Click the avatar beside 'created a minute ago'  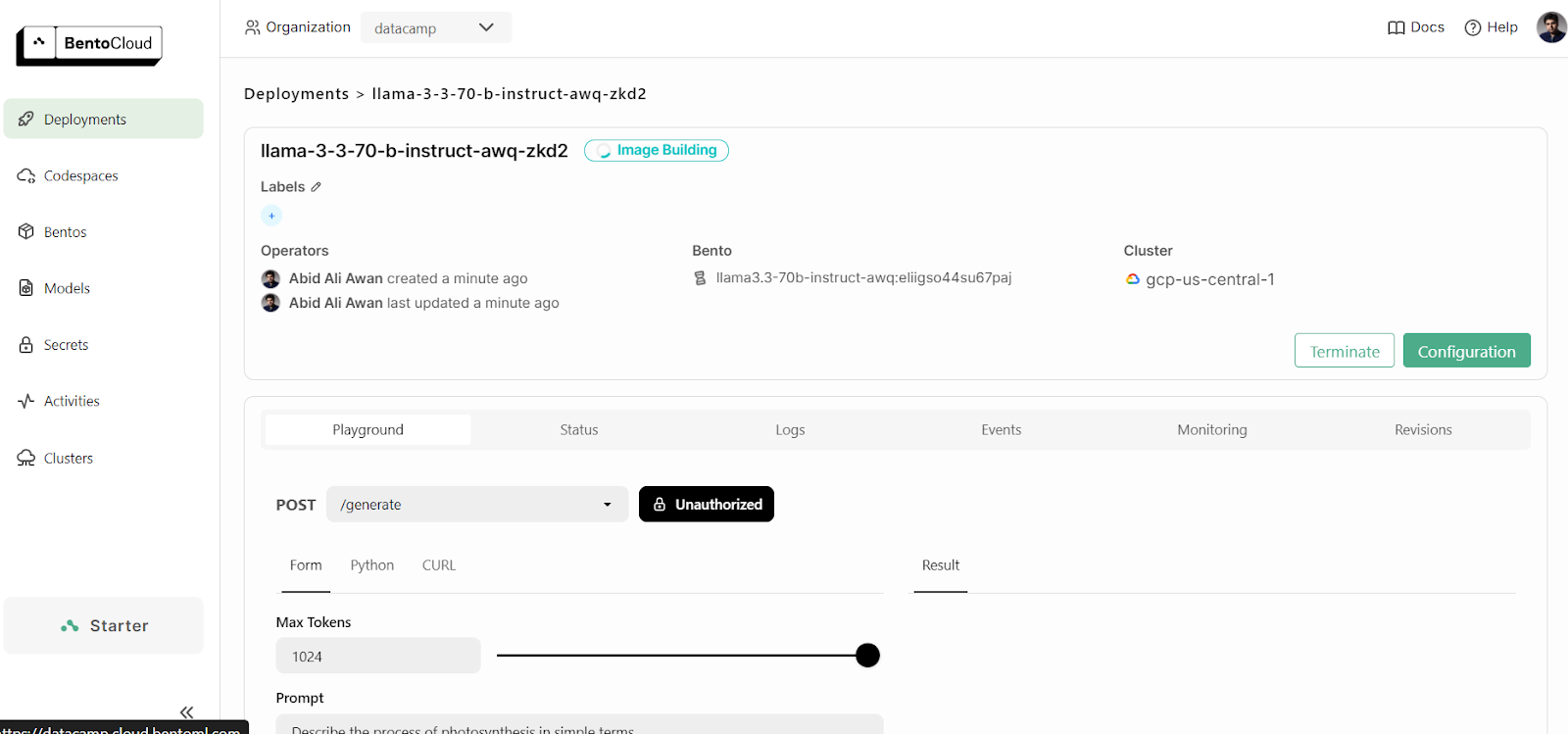[x=270, y=278]
